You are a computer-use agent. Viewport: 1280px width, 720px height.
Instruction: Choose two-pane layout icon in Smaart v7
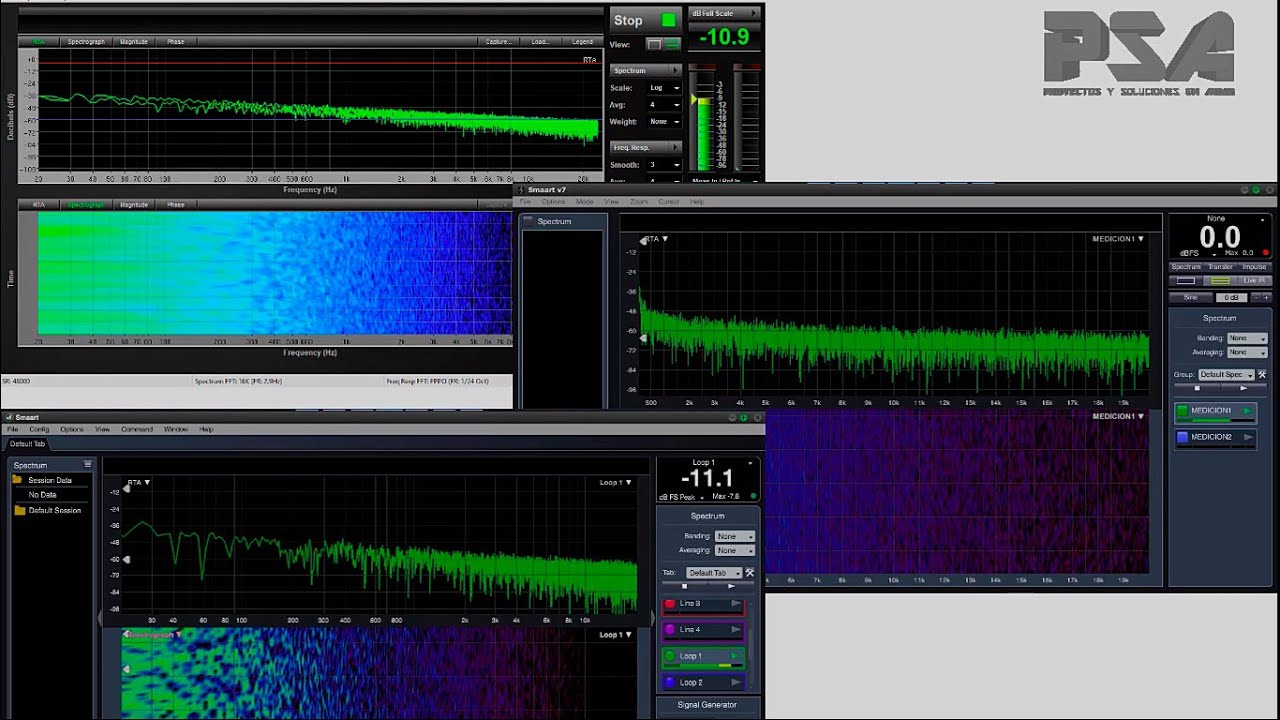pos(1220,281)
